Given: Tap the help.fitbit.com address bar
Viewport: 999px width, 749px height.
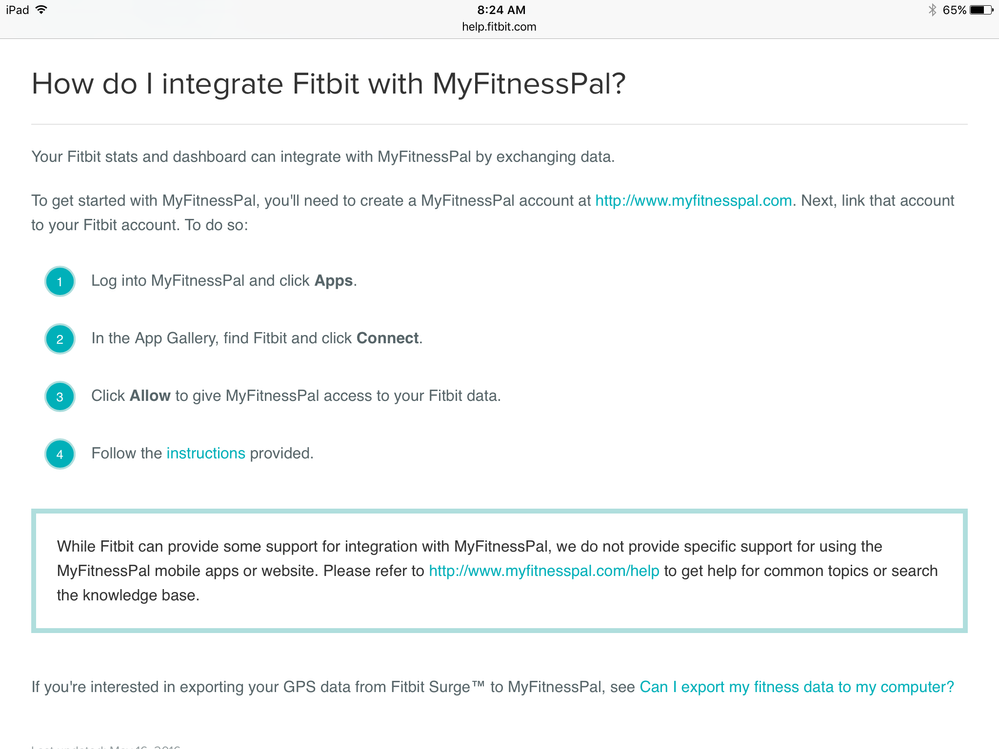Looking at the screenshot, I should [499, 27].
